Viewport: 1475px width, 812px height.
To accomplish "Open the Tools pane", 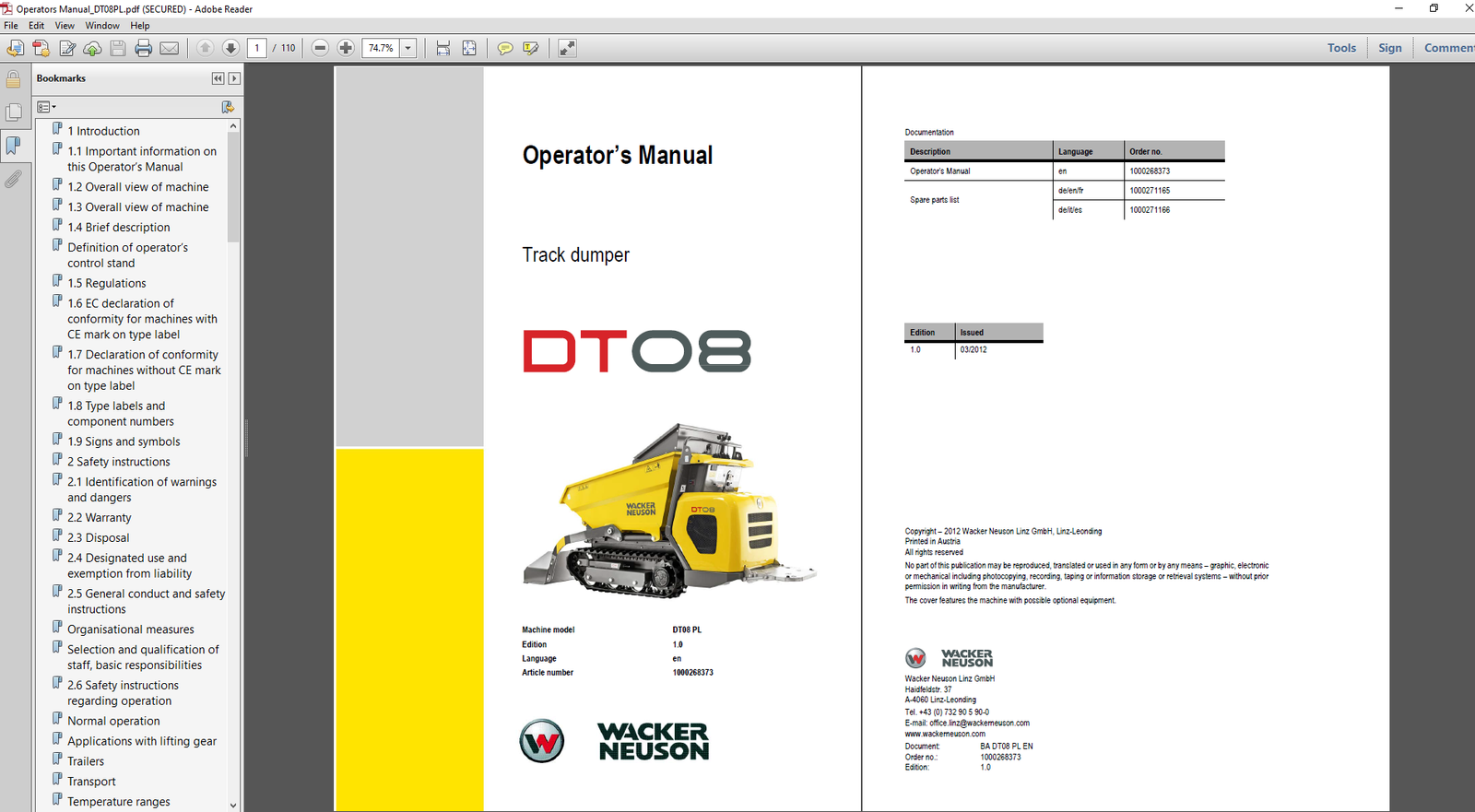I will tap(1341, 48).
